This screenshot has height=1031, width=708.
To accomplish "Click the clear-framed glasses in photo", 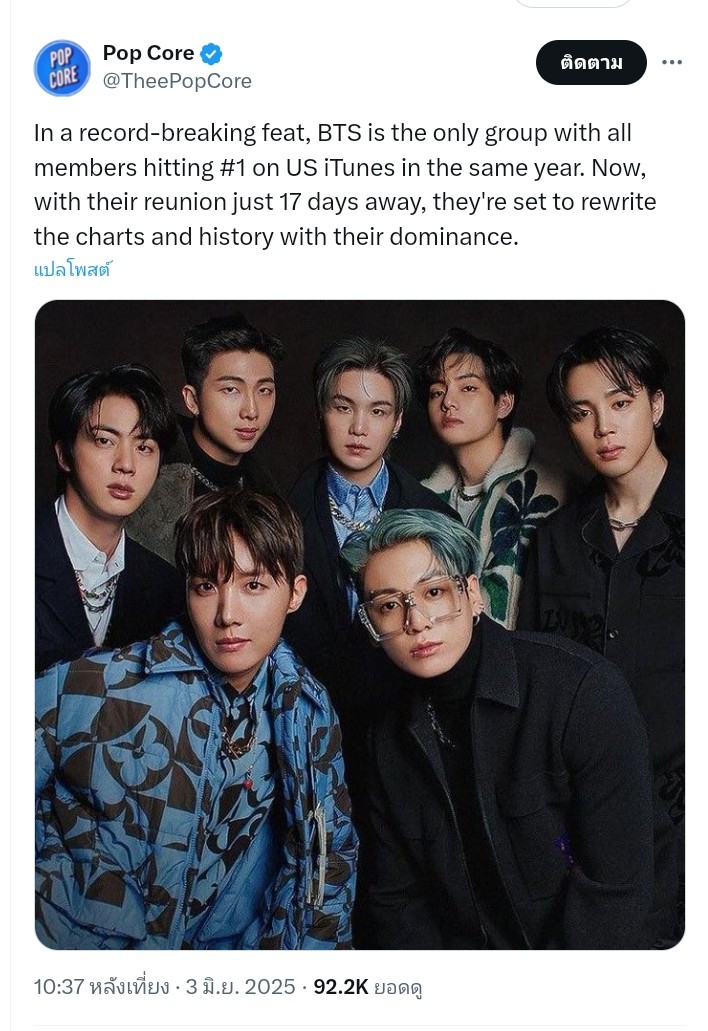I will point(412,606).
